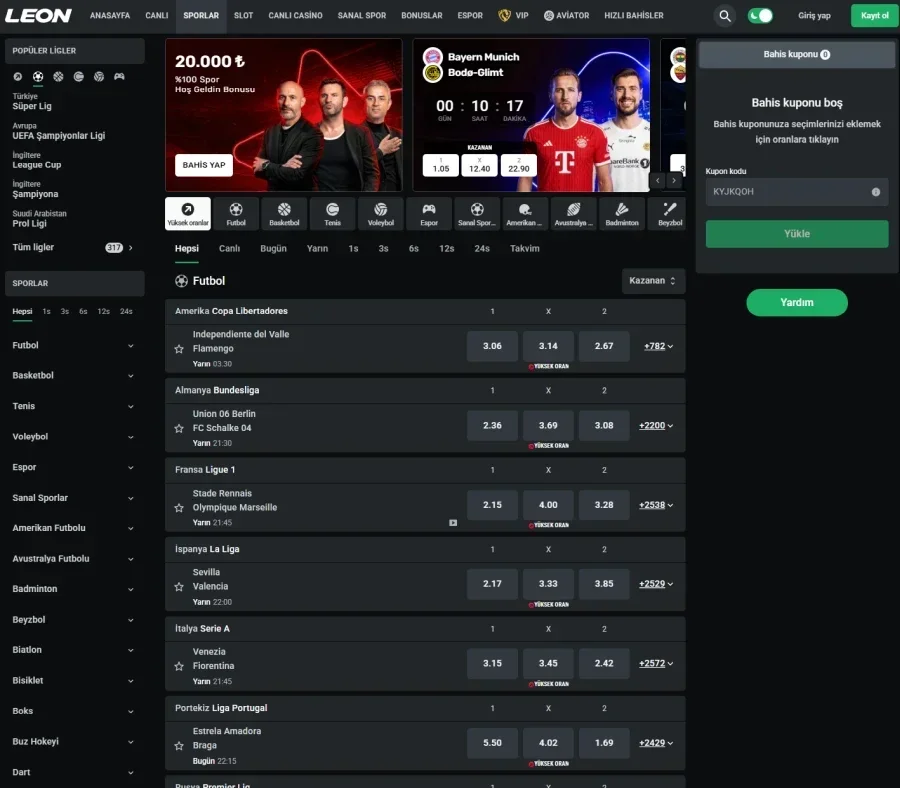The image size is (900, 788).
Task: Select the Beyzbol icon in sports strip
Action: tap(667, 214)
